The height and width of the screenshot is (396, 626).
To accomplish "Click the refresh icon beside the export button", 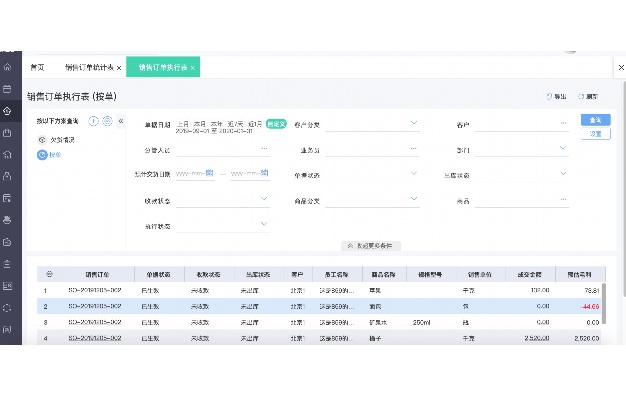I will click(581, 97).
